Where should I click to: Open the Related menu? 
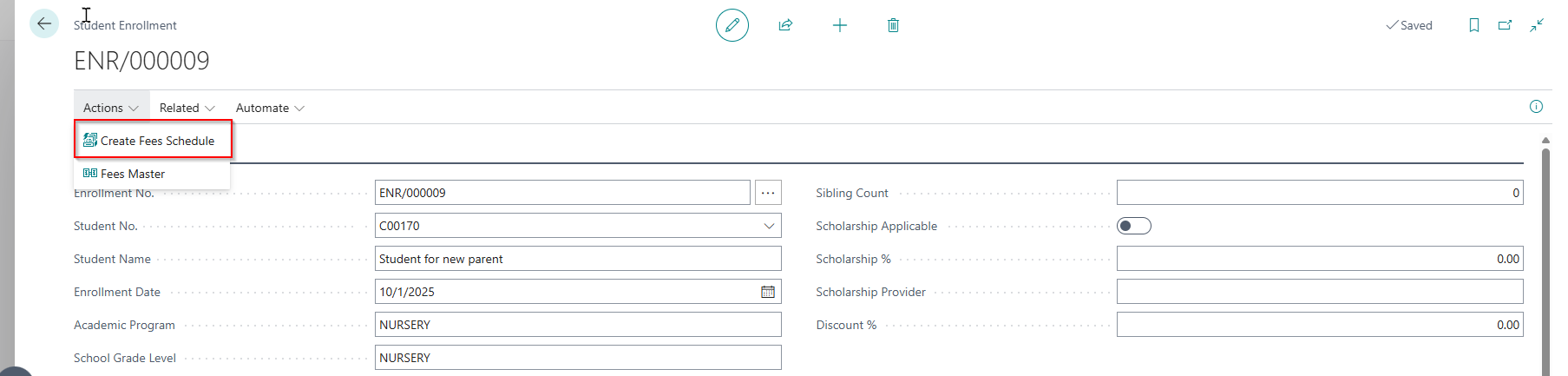click(187, 108)
